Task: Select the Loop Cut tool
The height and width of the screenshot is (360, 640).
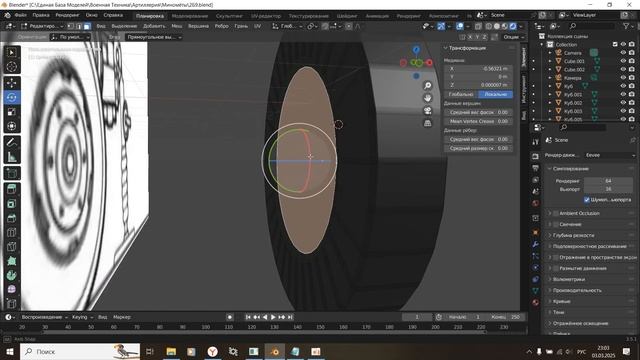Action: click(x=11, y=233)
